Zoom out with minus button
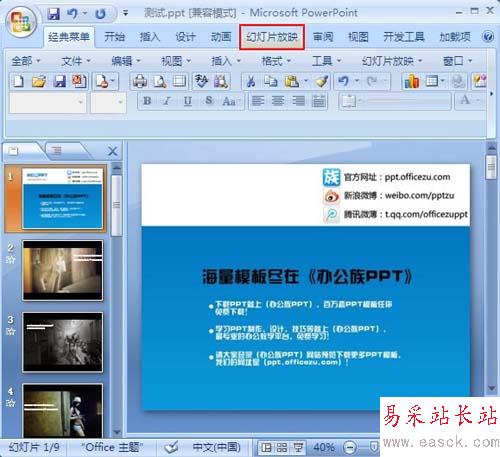 [350, 447]
